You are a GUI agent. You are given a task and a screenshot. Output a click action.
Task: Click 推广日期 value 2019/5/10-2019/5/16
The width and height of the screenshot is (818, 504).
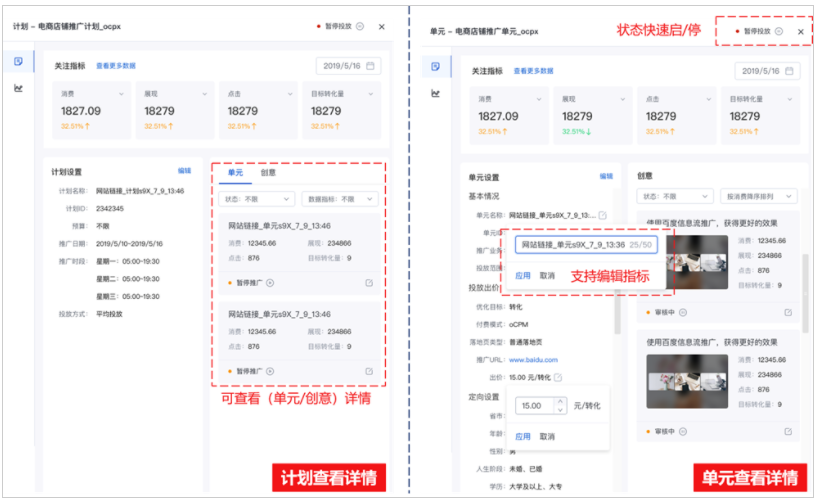pos(129,244)
